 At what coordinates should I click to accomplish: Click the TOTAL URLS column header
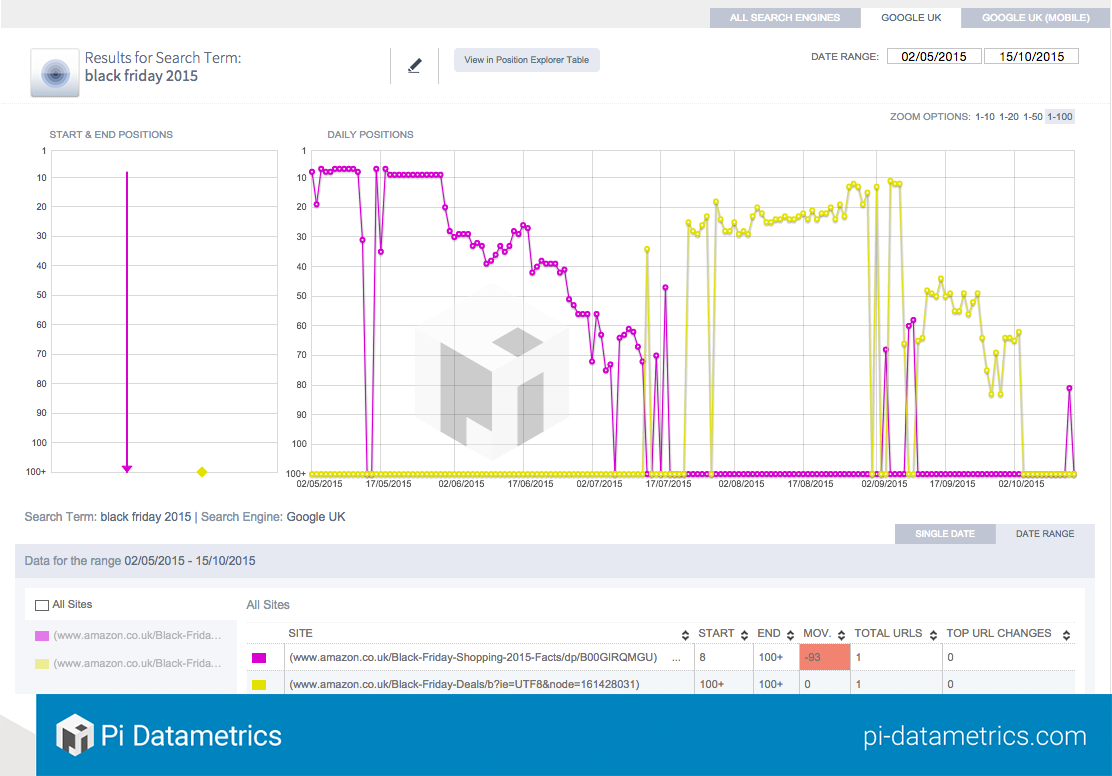(x=888, y=633)
